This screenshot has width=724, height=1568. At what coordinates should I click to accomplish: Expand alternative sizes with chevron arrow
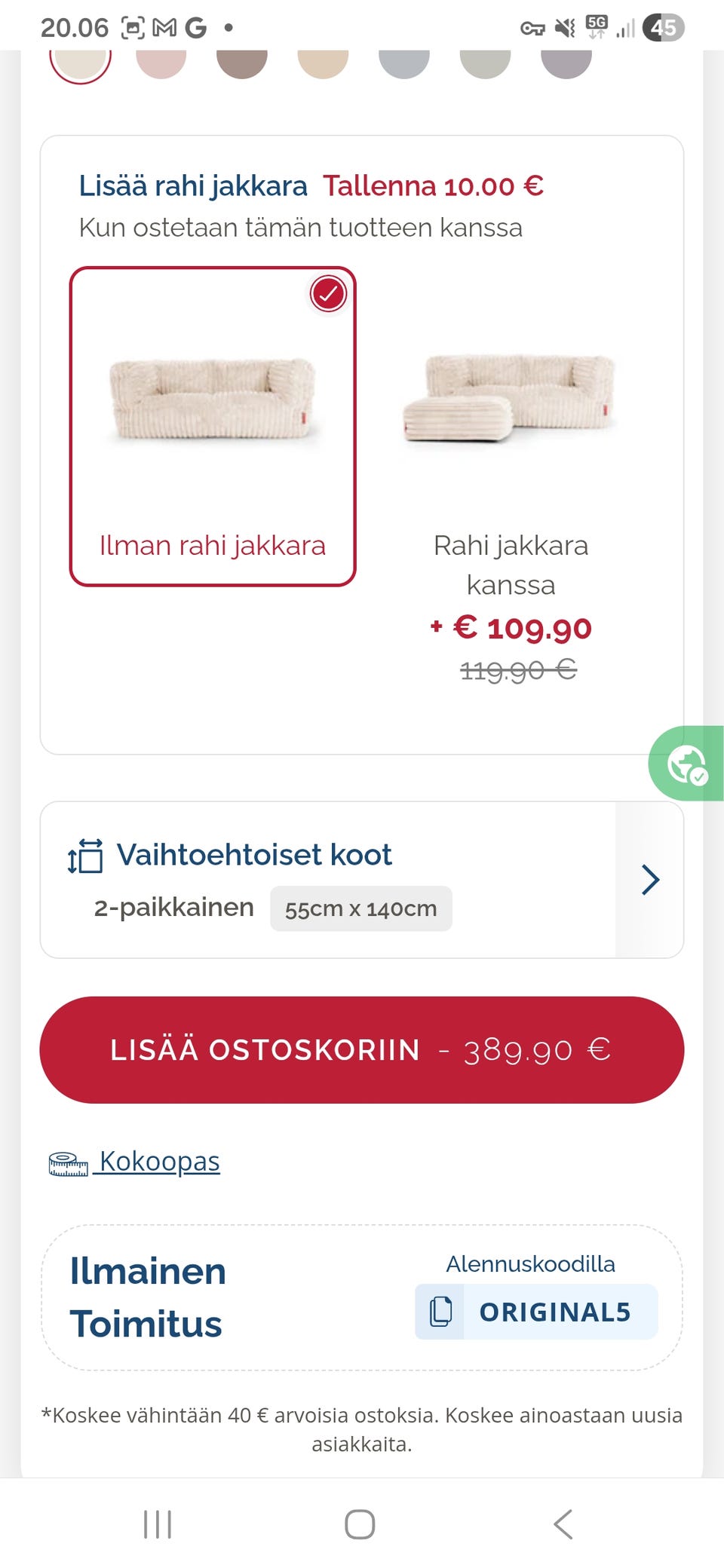click(650, 880)
